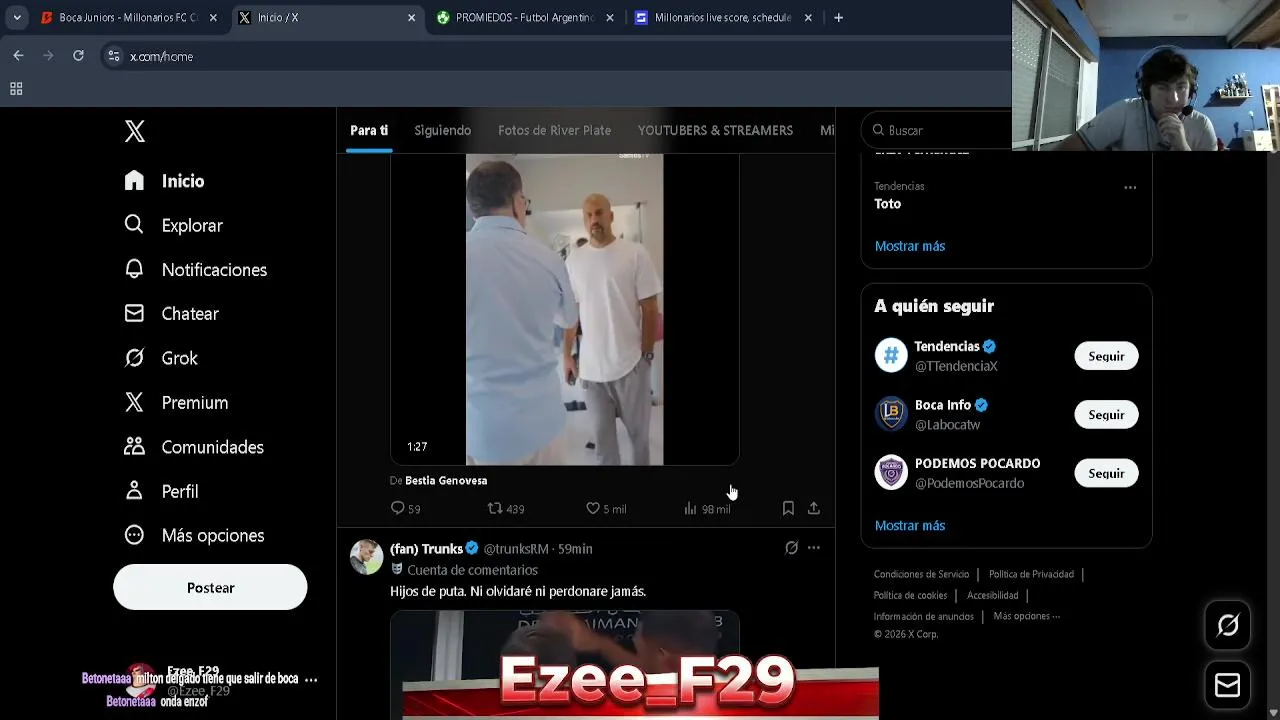Switch to Millonarios live score browser tab
1280x720 pixels.
[723, 17]
